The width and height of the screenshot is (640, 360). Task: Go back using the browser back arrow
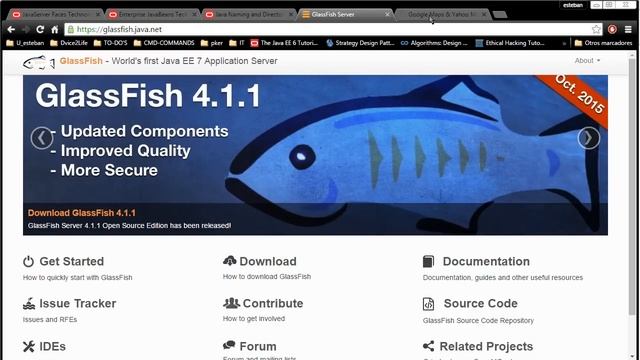[x=11, y=29]
